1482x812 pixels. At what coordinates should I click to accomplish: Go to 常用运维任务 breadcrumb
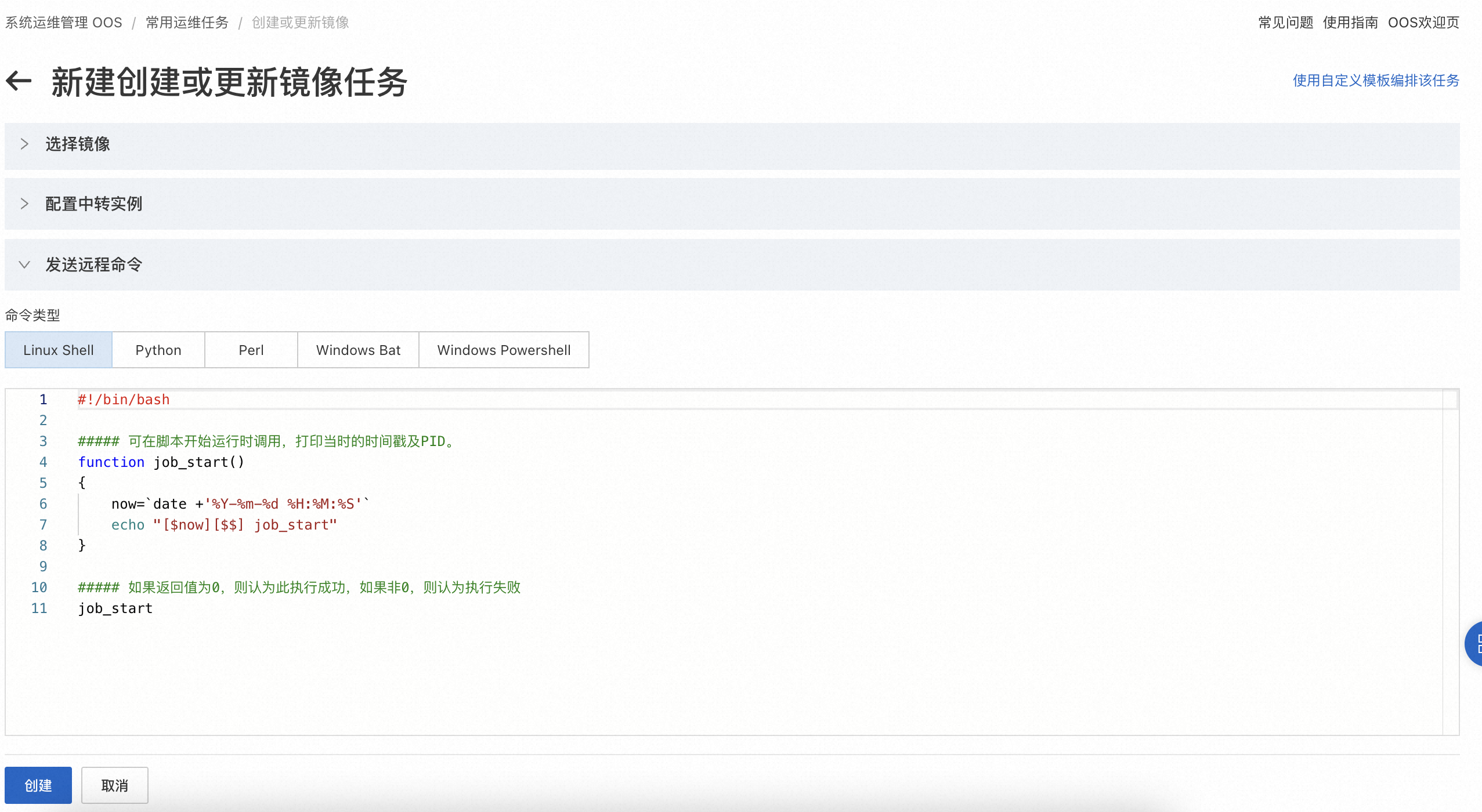click(x=187, y=23)
